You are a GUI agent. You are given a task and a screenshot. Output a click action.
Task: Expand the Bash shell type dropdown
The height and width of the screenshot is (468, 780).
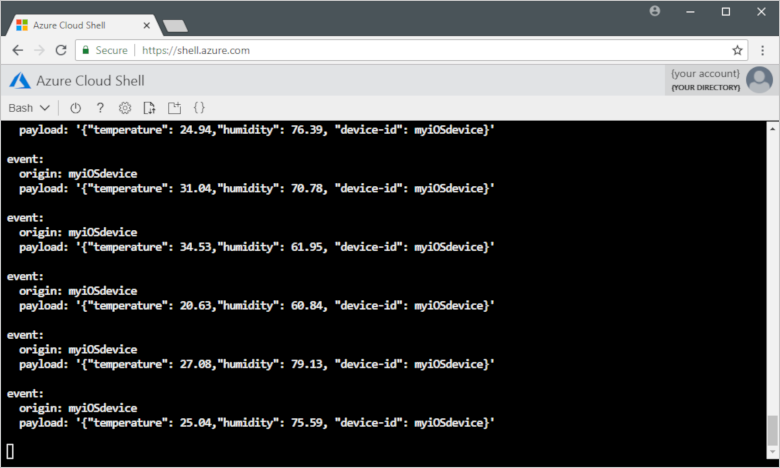29,108
